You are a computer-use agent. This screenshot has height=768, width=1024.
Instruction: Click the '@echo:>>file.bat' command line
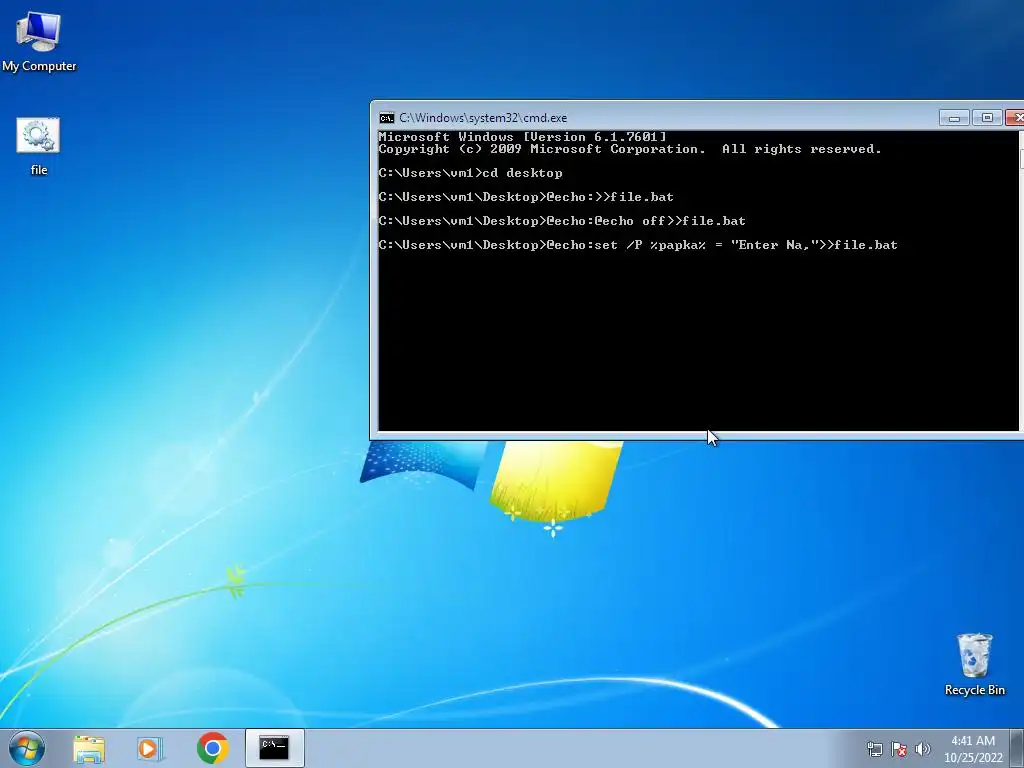(x=526, y=197)
